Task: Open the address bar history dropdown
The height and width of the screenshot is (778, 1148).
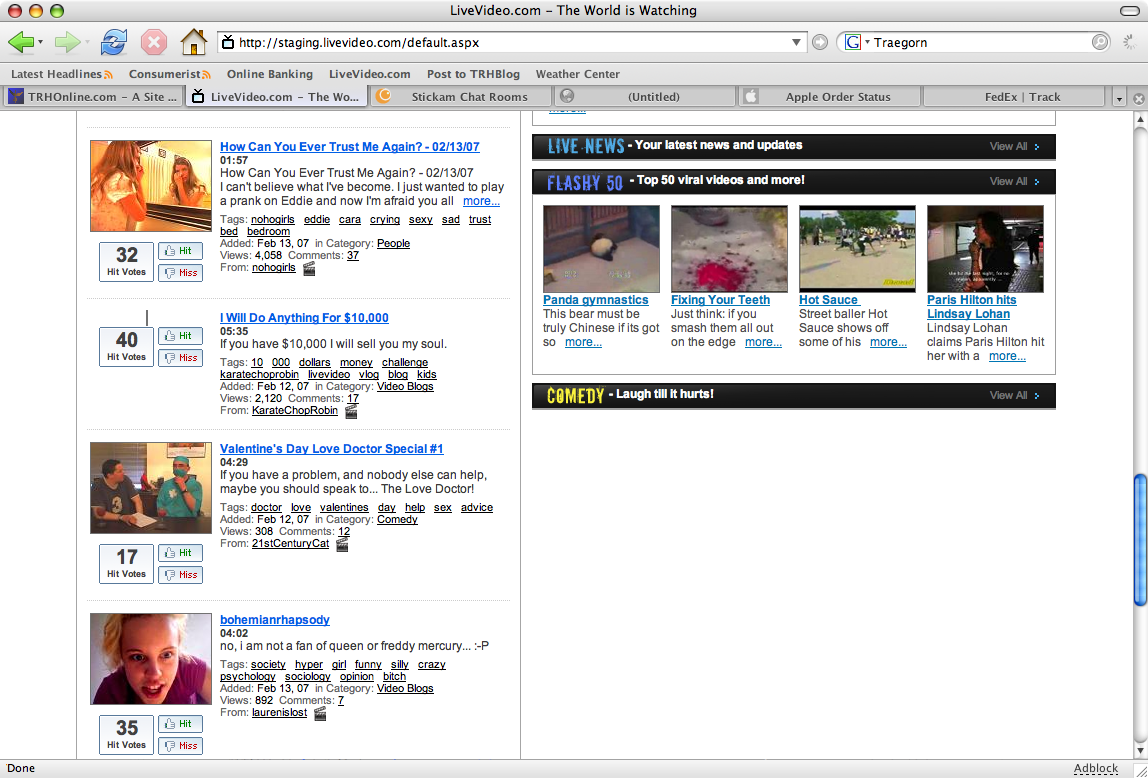Action: click(x=797, y=42)
